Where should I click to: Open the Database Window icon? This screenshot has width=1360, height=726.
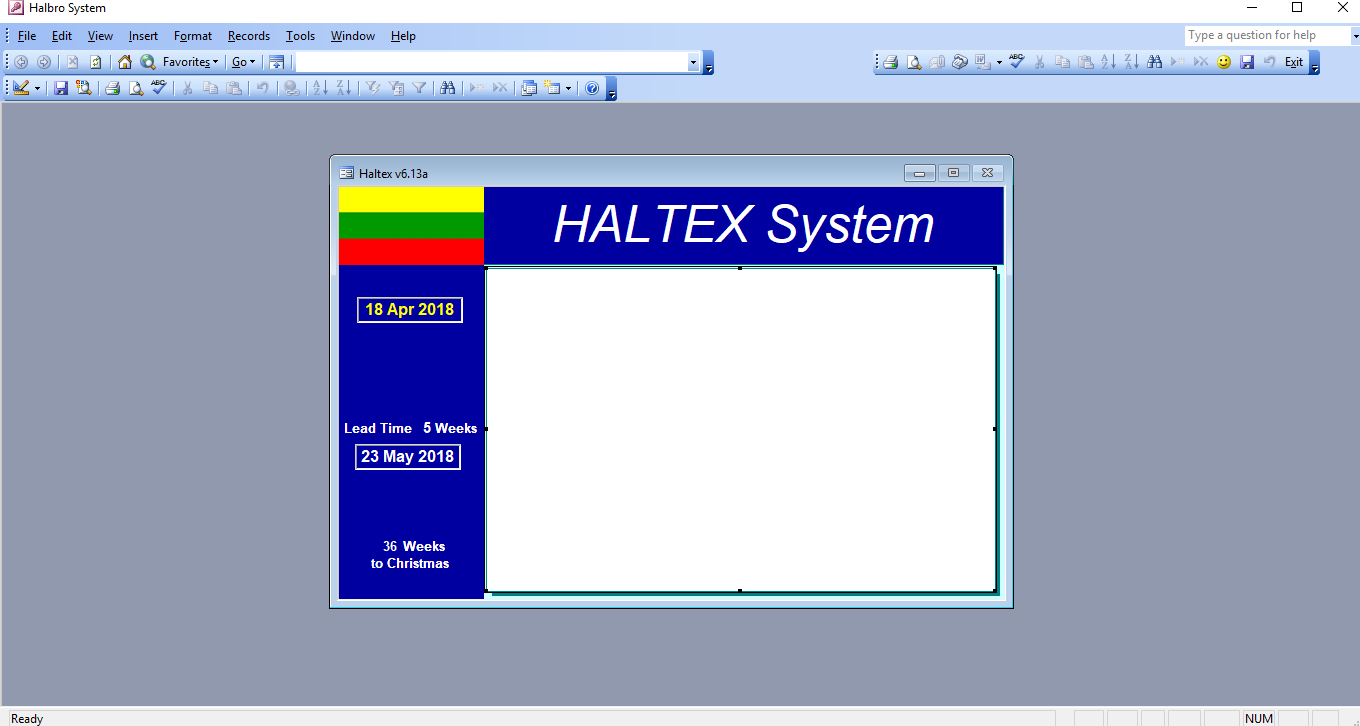point(529,88)
